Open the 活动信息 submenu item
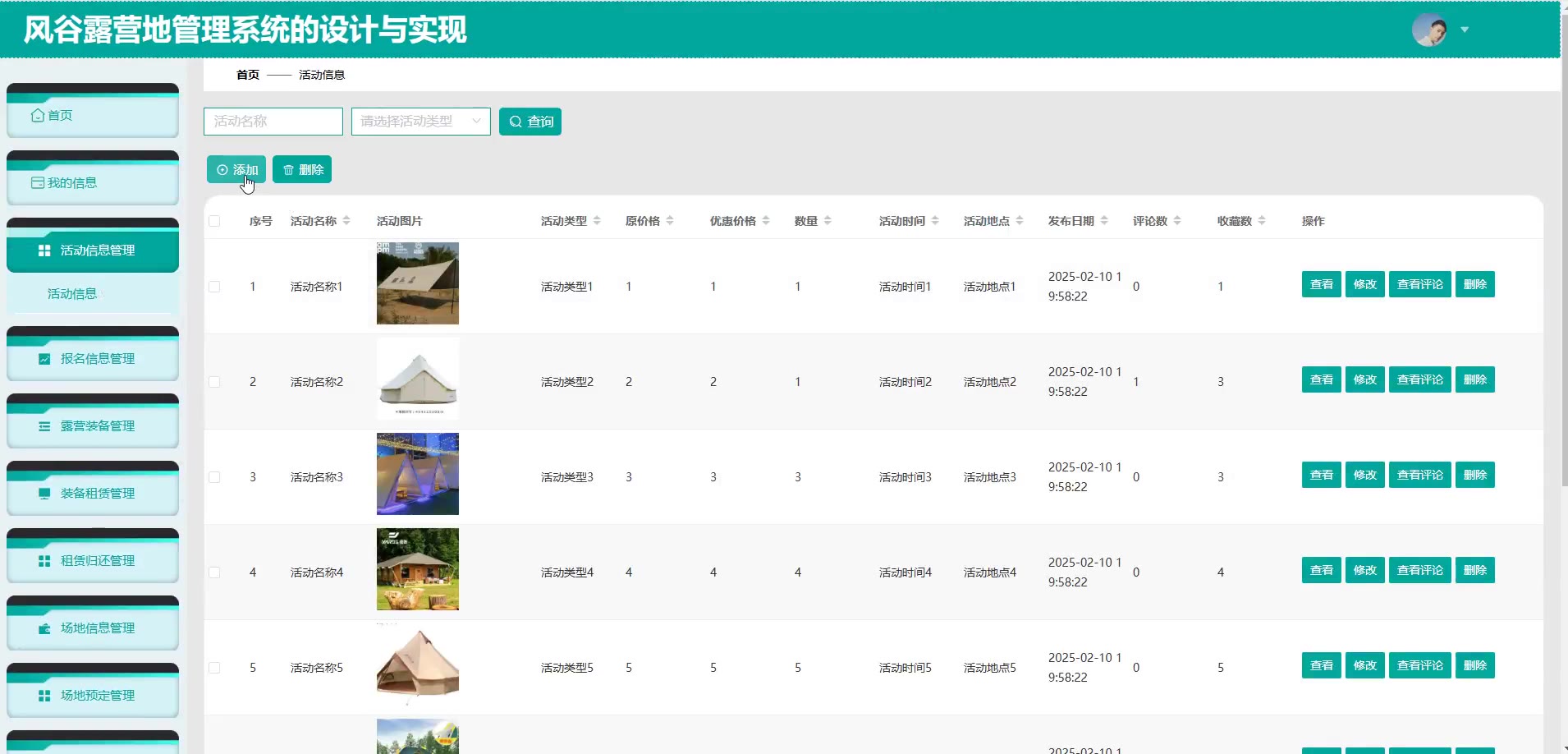1568x754 pixels. pos(72,294)
